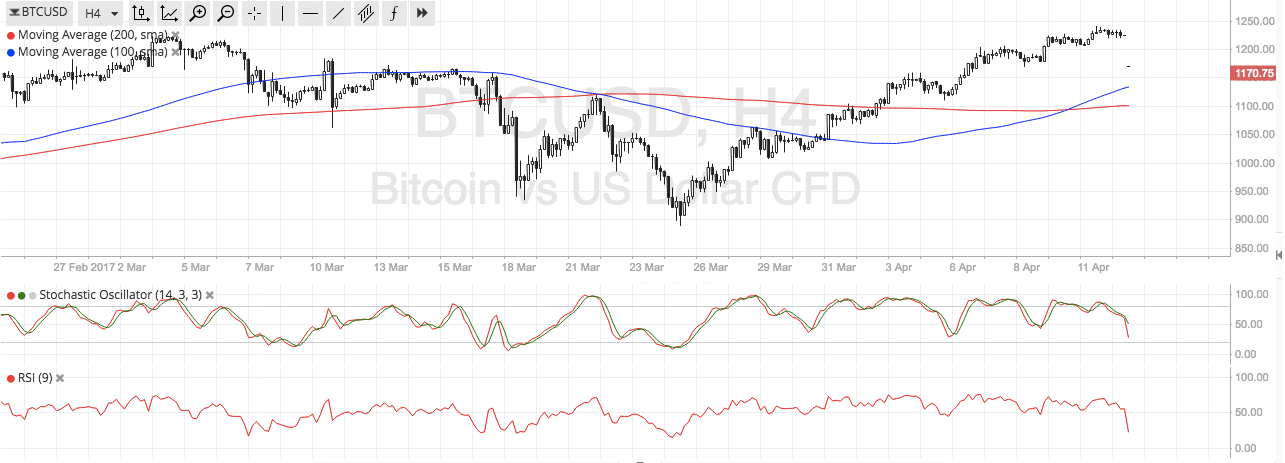Screen dimensions: 1285x463
Task: Click the 31 Mar date label
Action: click(839, 268)
